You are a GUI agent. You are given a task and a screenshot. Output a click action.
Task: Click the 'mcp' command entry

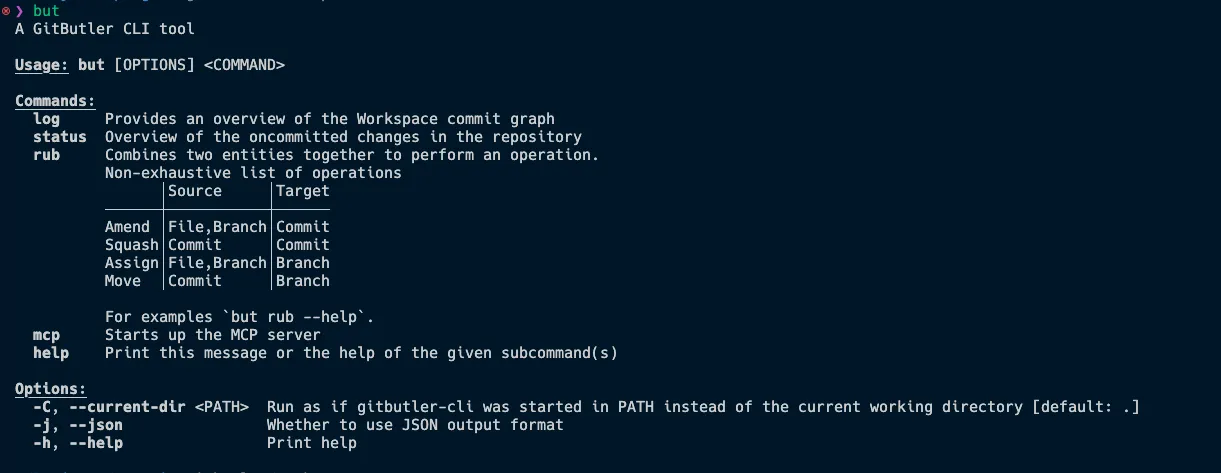pyautogui.click(x=46, y=335)
